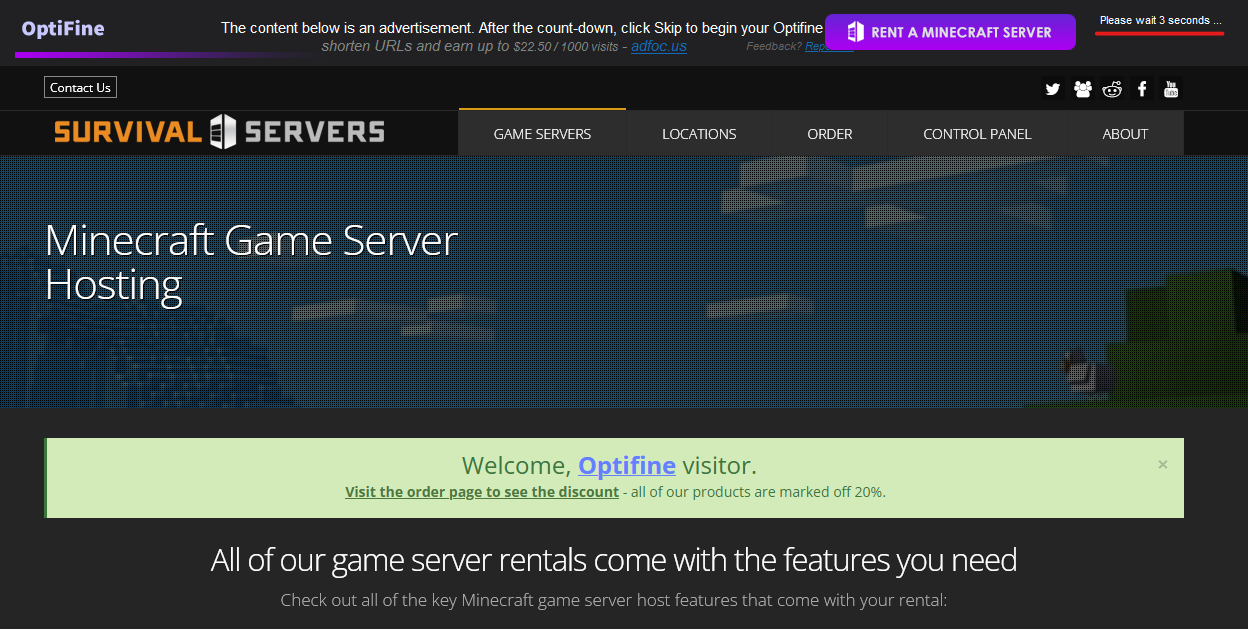This screenshot has width=1248, height=629.
Task: Open the Reddit social icon
Action: [x=1112, y=89]
